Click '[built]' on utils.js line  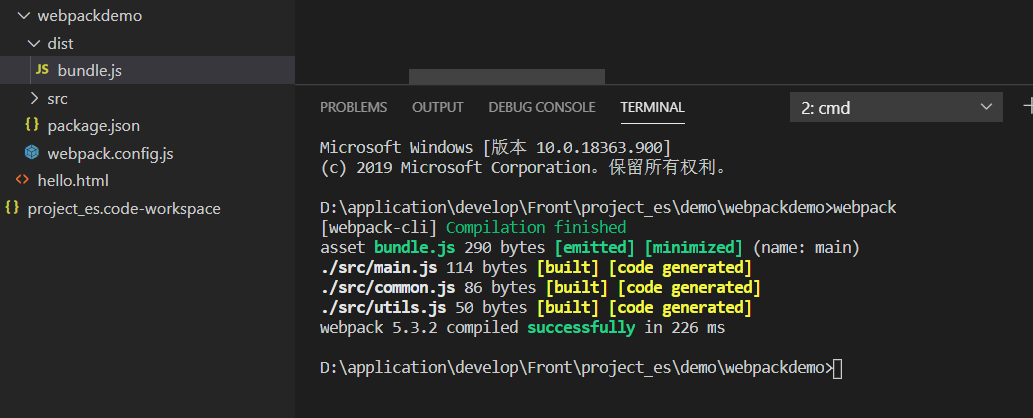568,307
